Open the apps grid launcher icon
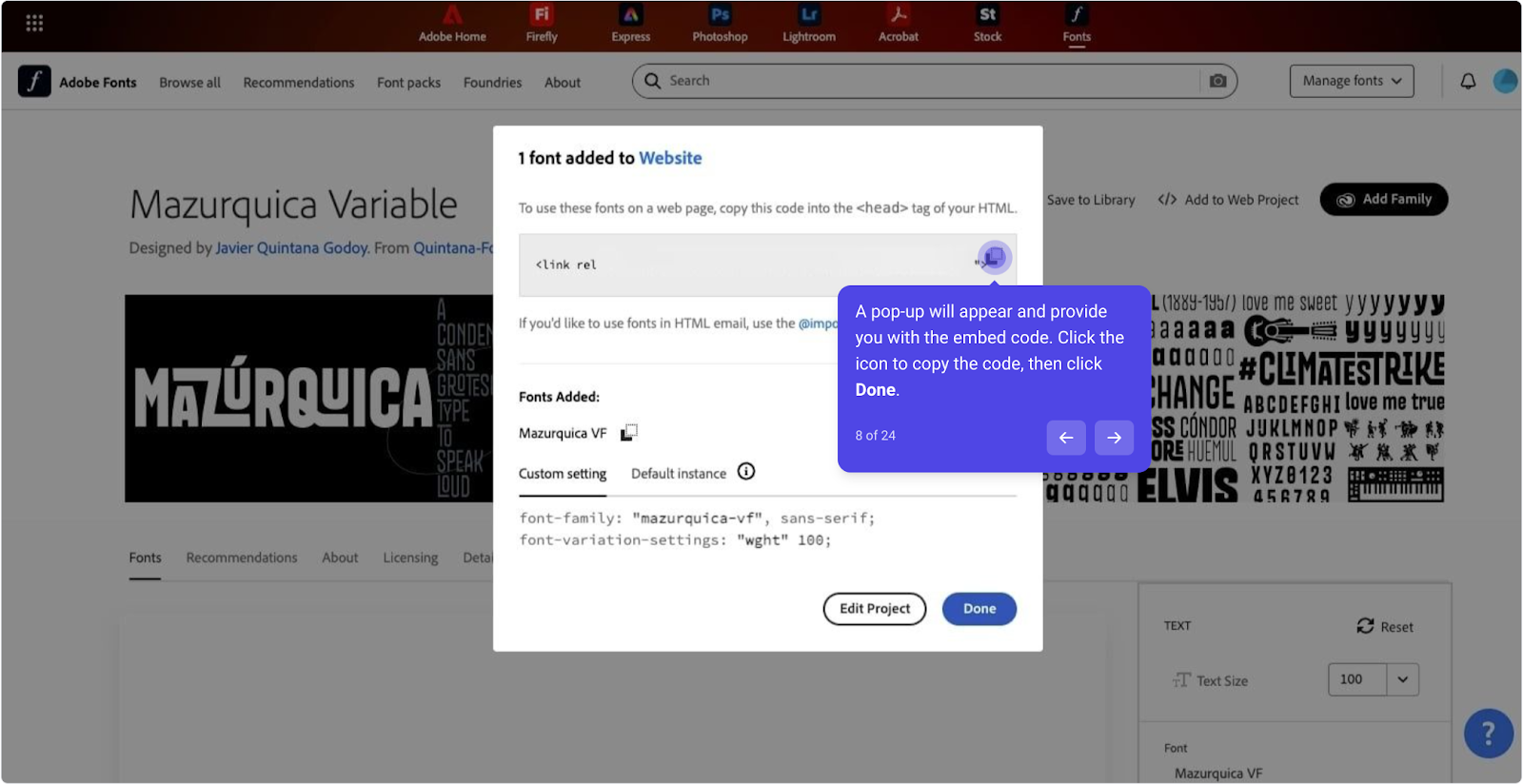The height and width of the screenshot is (784, 1523). pos(34,23)
